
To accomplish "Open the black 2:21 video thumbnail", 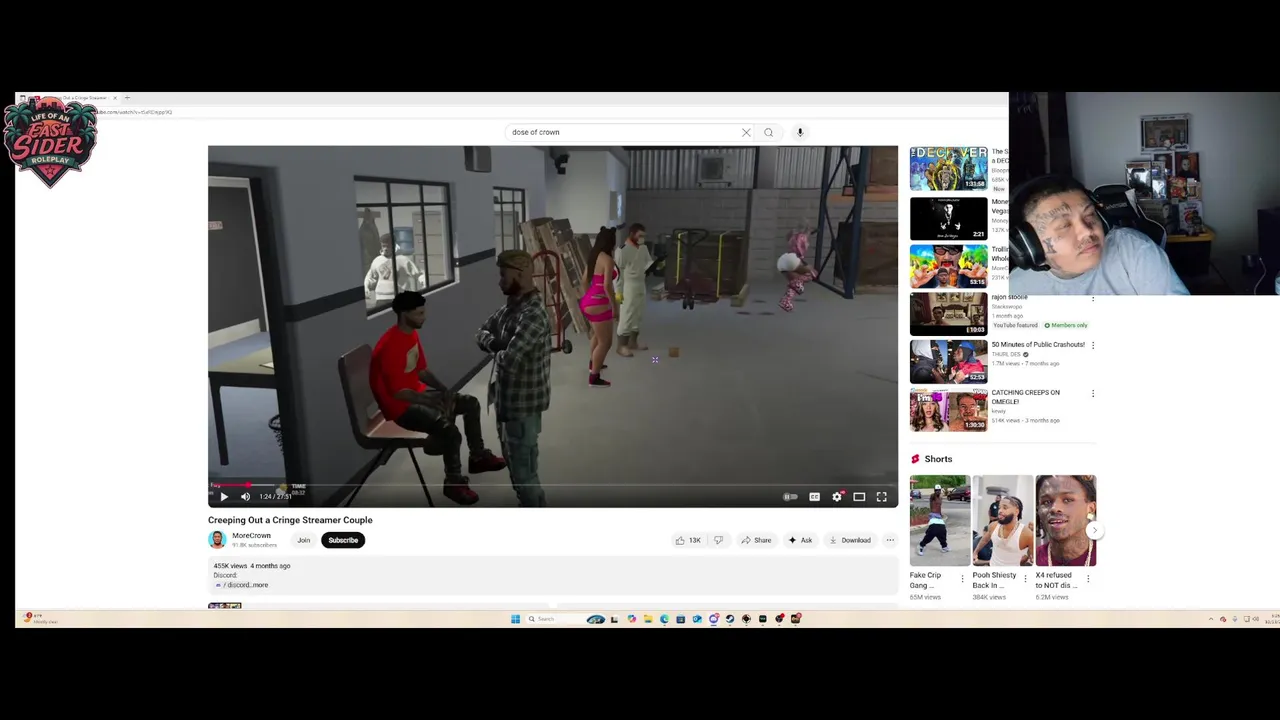I will click(948, 217).
